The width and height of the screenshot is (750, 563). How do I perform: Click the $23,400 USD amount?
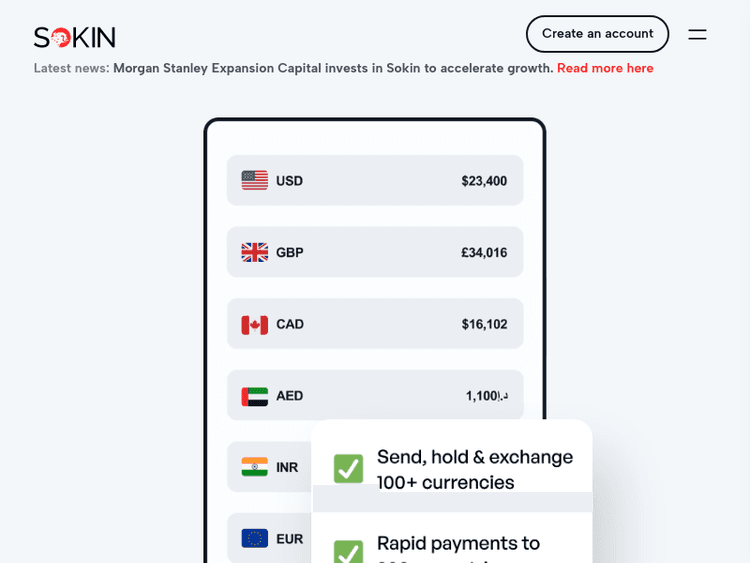484,181
